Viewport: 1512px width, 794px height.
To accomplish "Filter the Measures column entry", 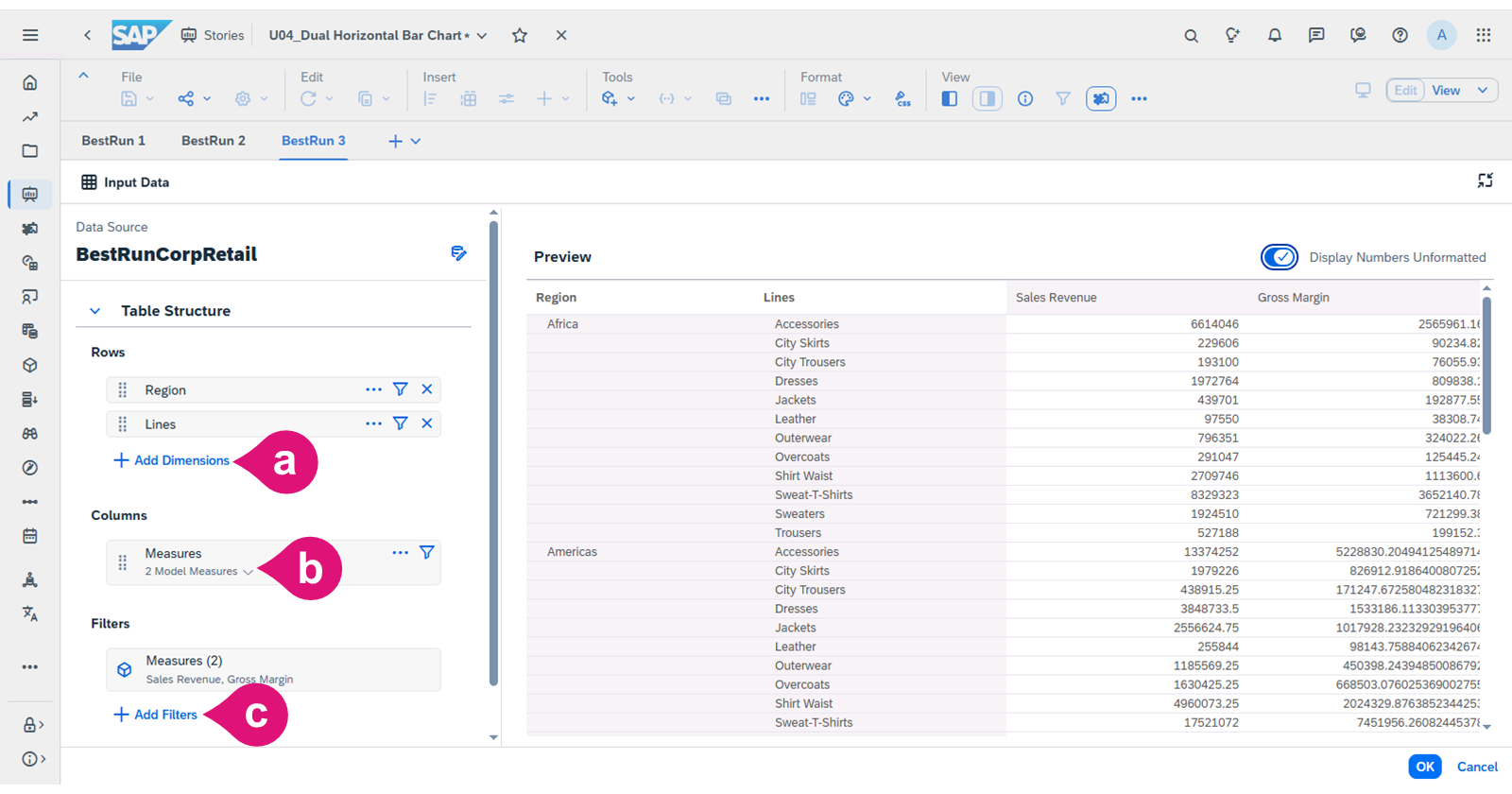I will pyautogui.click(x=427, y=552).
